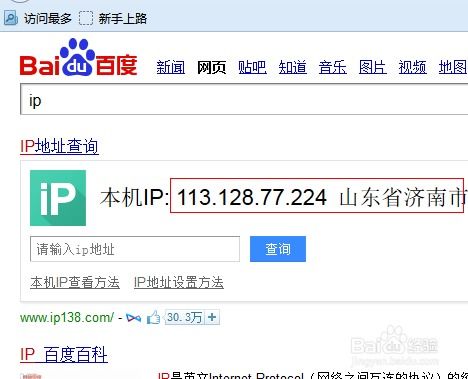Click the thumbs-up like icon
Viewport: 468px width, 379px height.
[x=153, y=317]
